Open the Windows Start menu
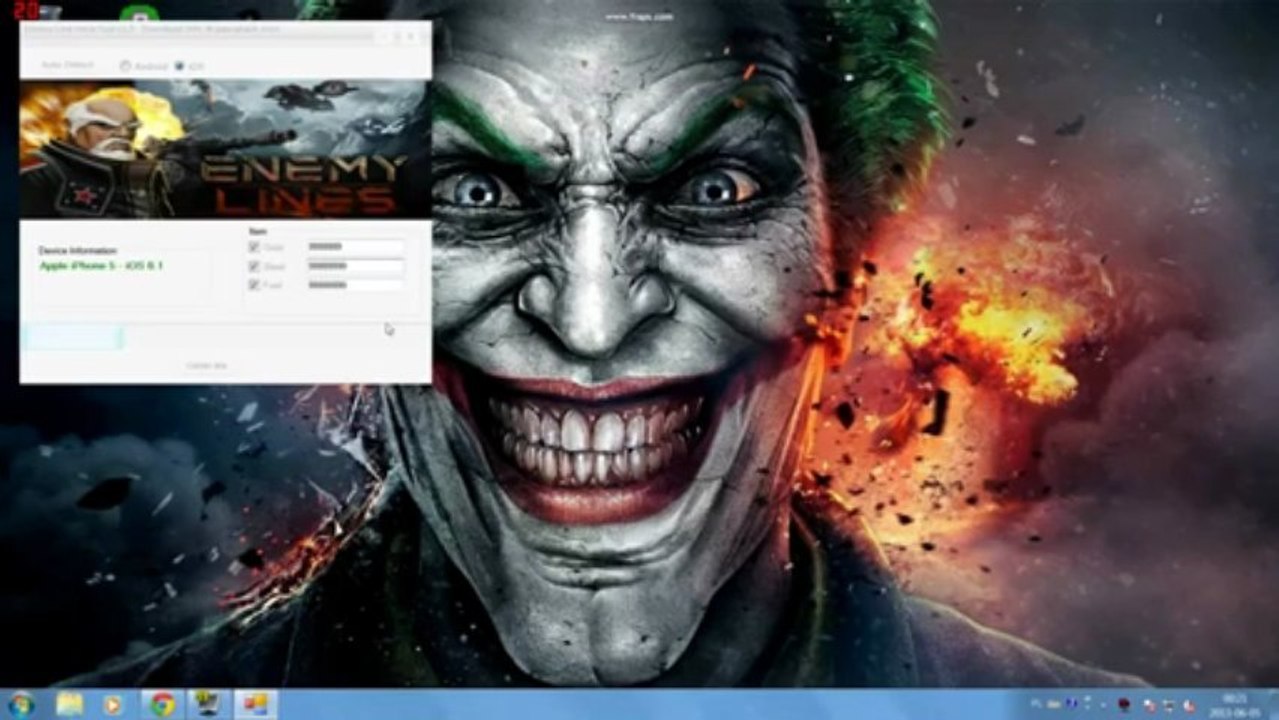The image size is (1279, 720). click(20, 705)
